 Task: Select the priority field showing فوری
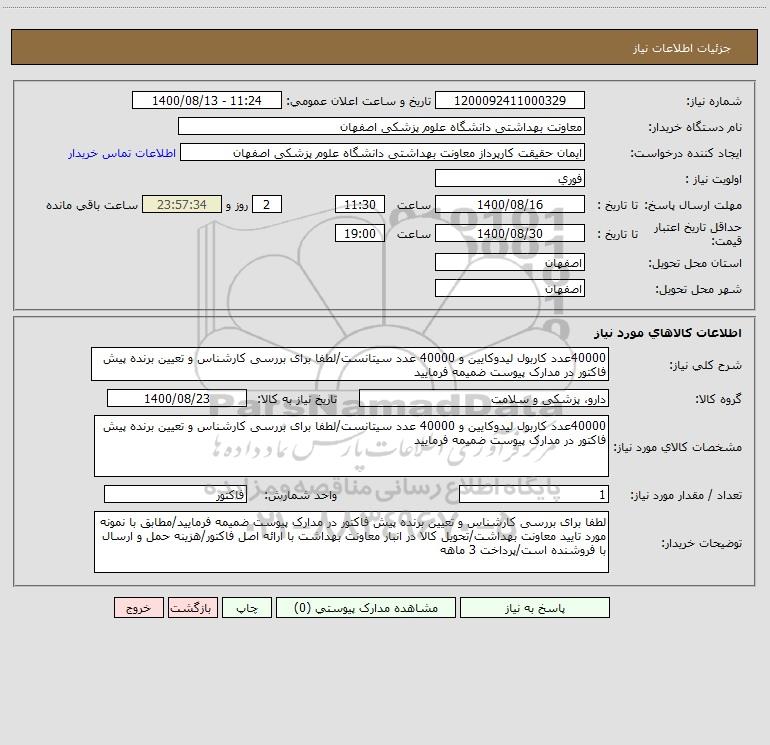(510, 178)
